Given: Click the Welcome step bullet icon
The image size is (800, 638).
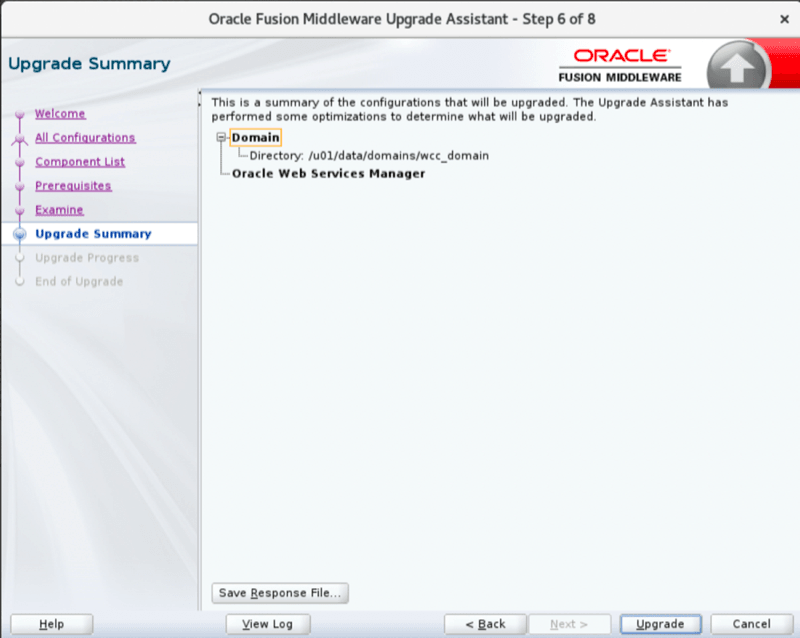Looking at the screenshot, I should coord(20,114).
